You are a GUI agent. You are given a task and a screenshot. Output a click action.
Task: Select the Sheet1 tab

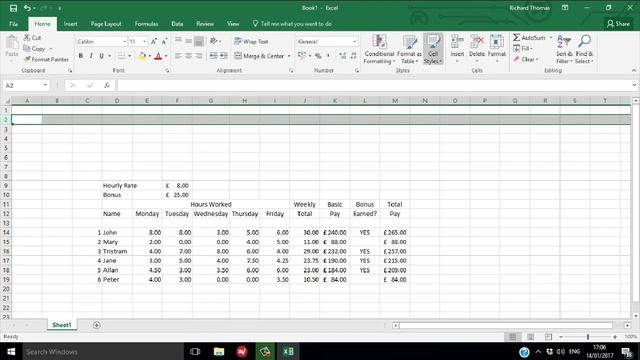[x=62, y=325]
